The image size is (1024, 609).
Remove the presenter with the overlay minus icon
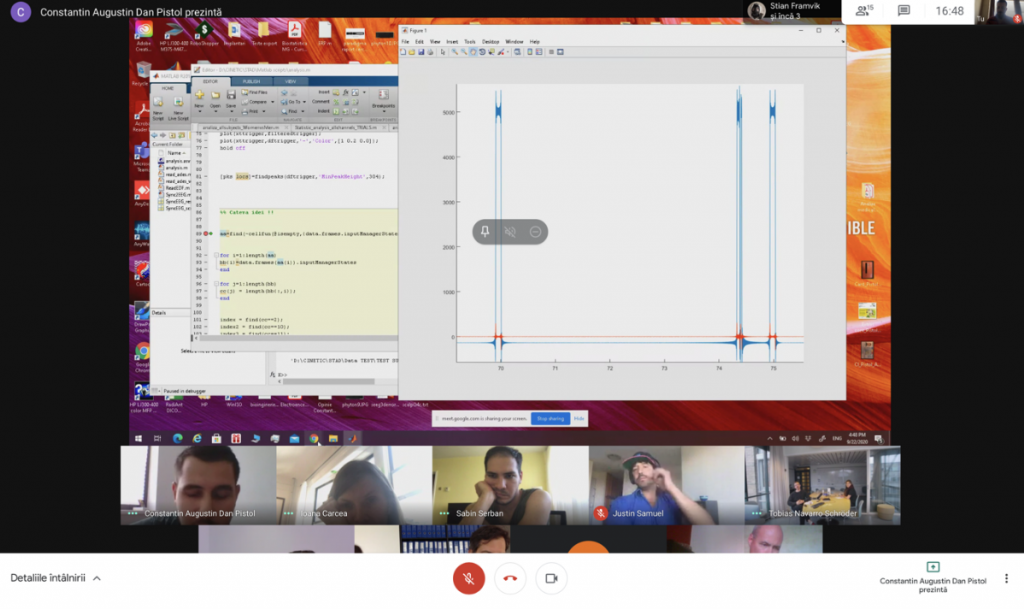coord(535,231)
